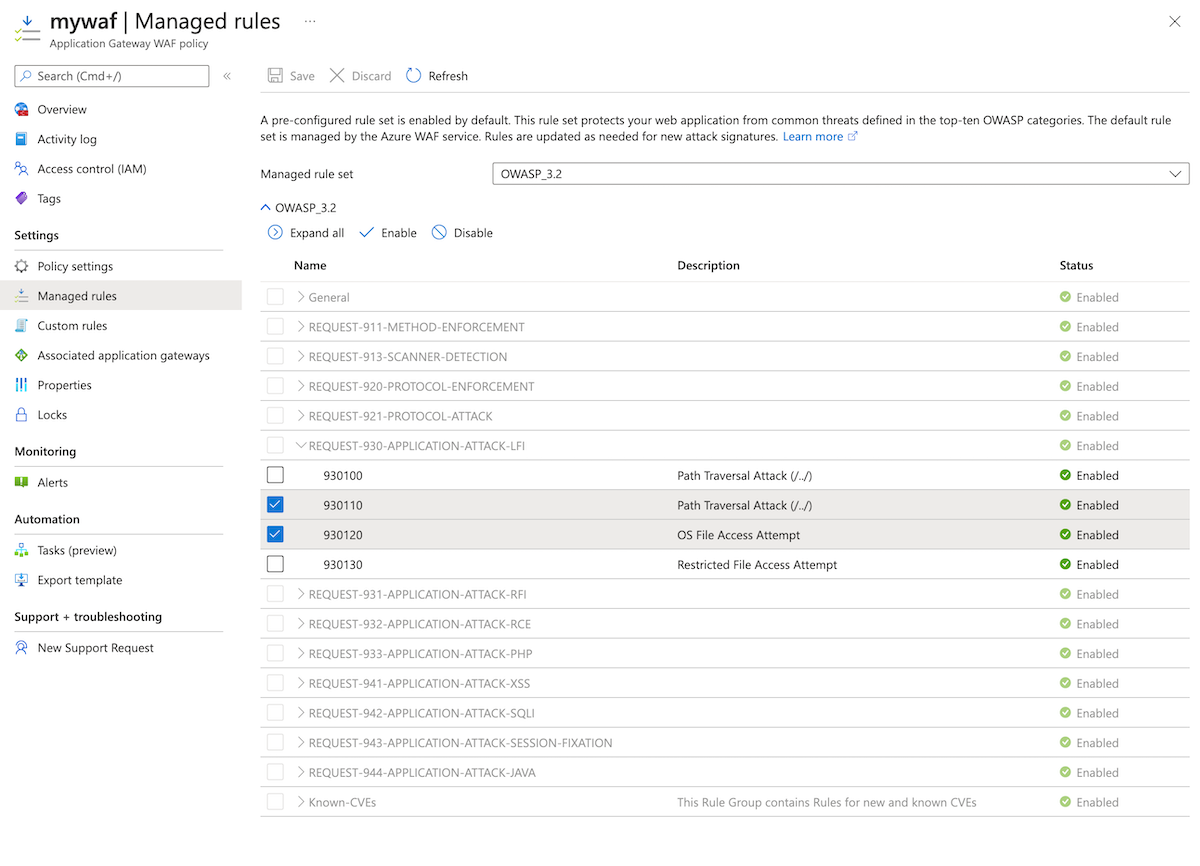Image resolution: width=1200 pixels, height=866 pixels.
Task: Open the more options ellipsis beside the title
Action: 310,21
